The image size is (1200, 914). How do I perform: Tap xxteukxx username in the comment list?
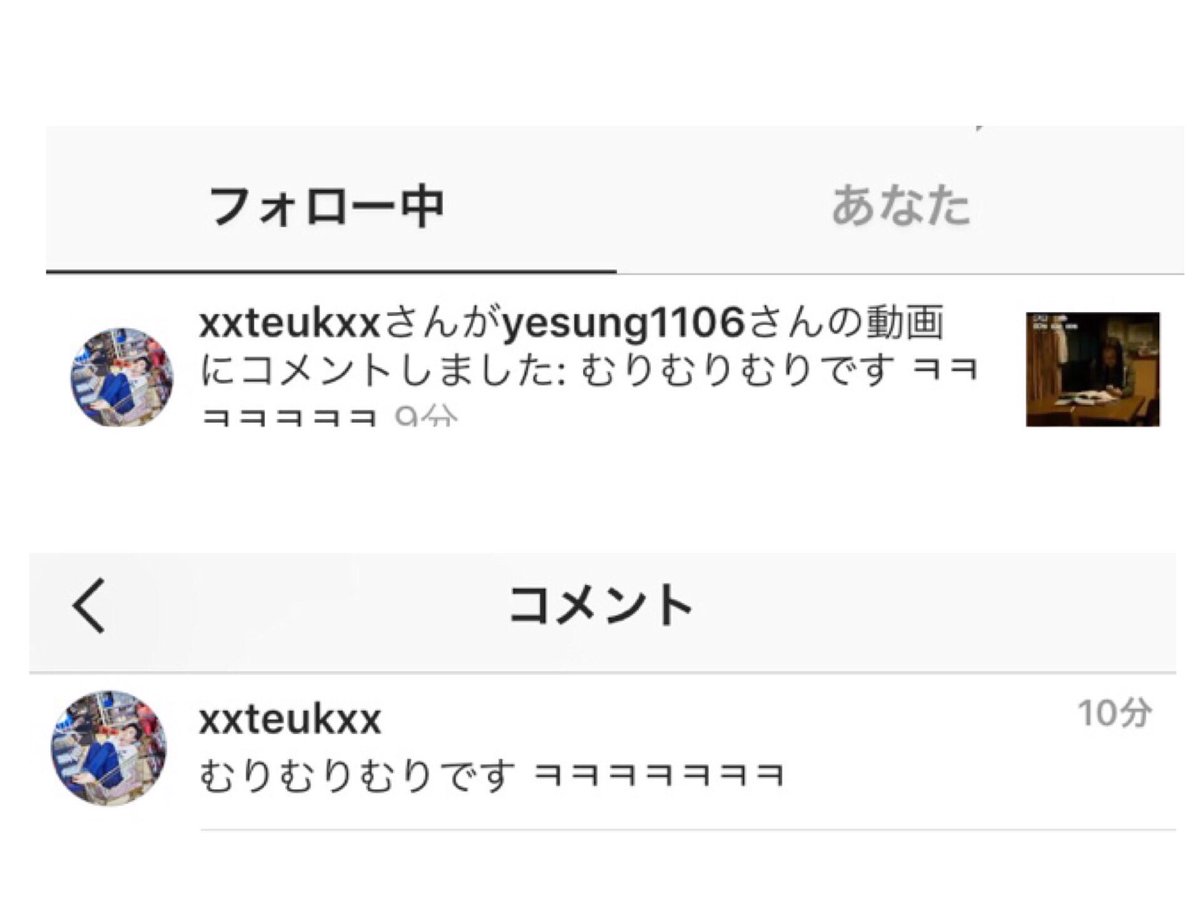(291, 720)
